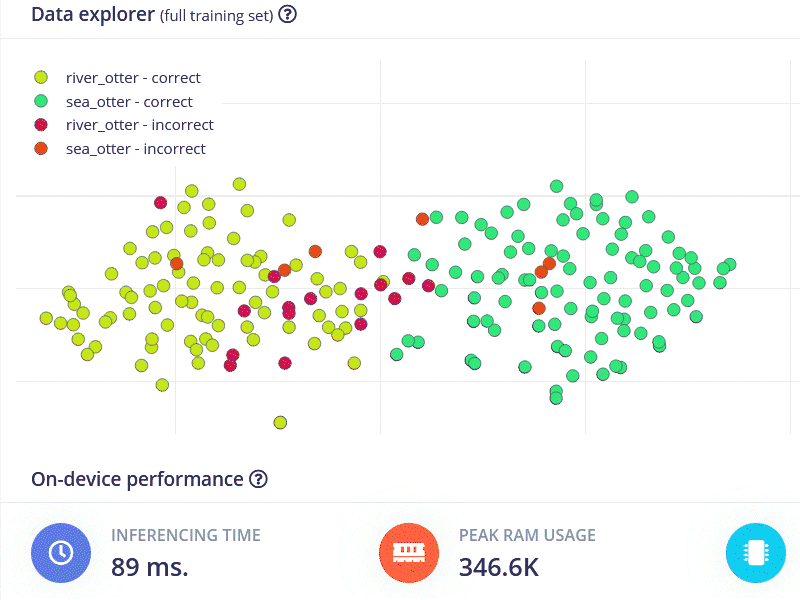Click the orange sea_otter incorrect legend dot
This screenshot has height=600, width=800.
tap(41, 149)
